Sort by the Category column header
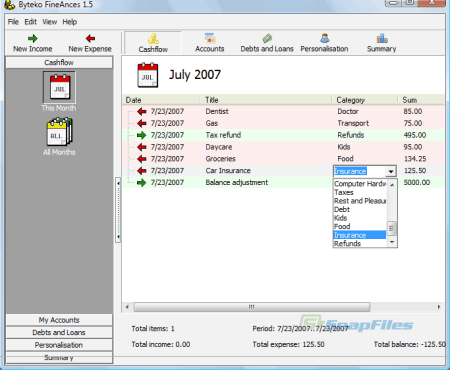 364,100
